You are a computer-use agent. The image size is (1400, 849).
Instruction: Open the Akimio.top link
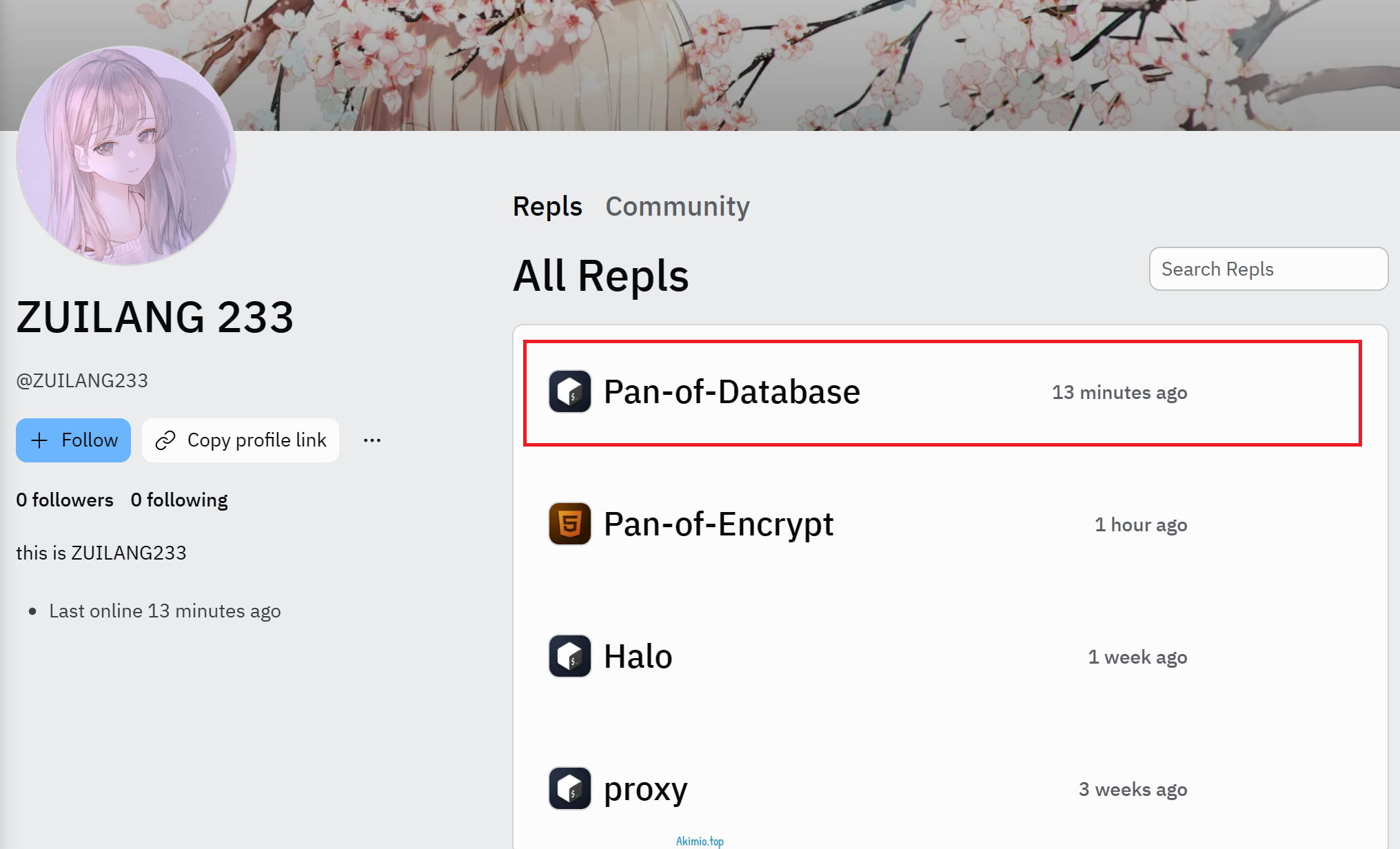pyautogui.click(x=699, y=841)
